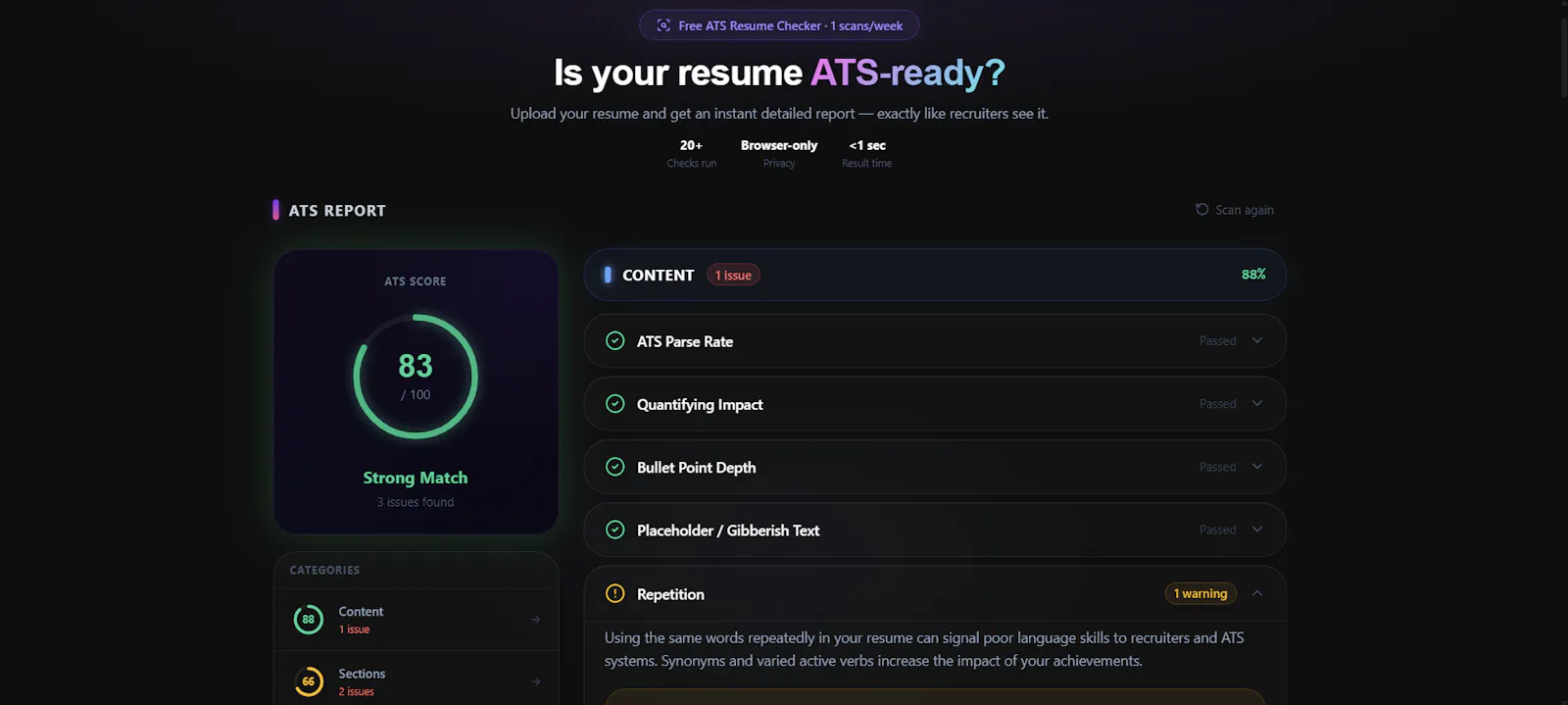Click the 1 issue badge on CONTENT
Screen dimensions: 1568x705
(x=733, y=276)
